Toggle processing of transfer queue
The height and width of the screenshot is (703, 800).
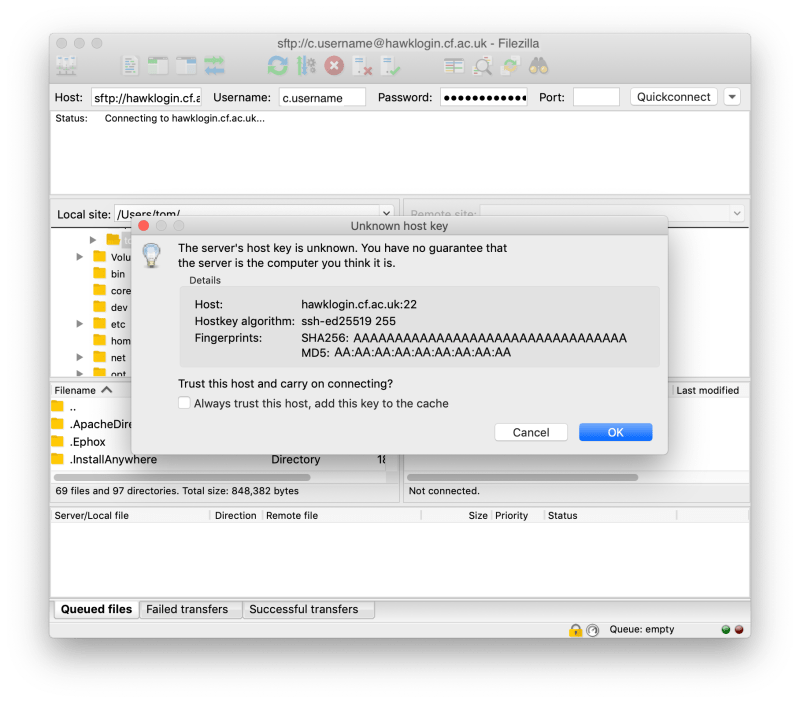coord(306,66)
